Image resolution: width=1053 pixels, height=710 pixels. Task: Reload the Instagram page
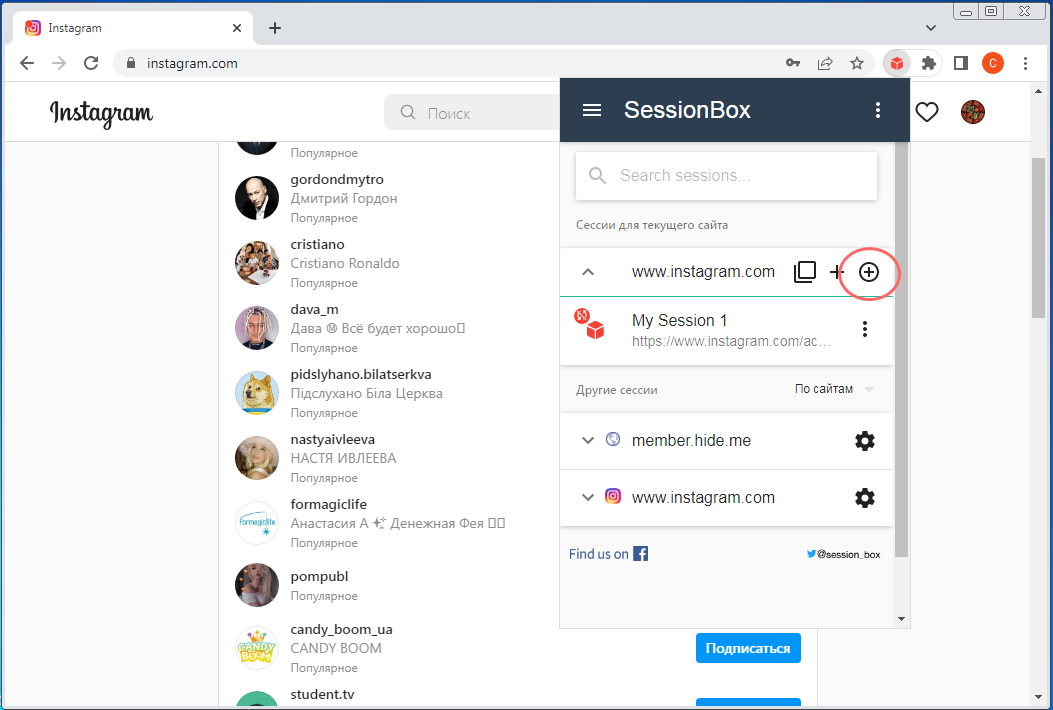click(91, 63)
